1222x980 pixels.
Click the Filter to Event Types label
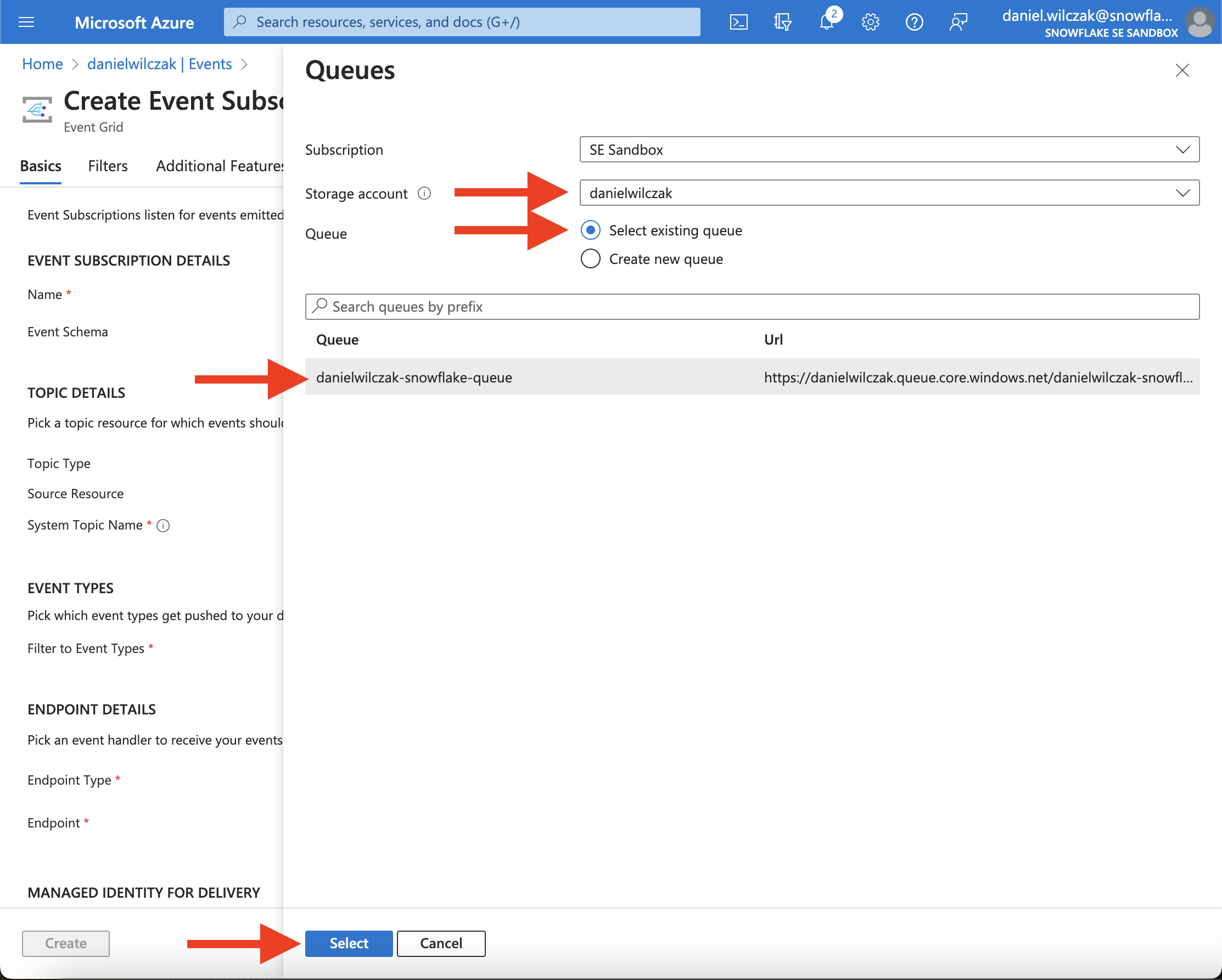coord(86,649)
